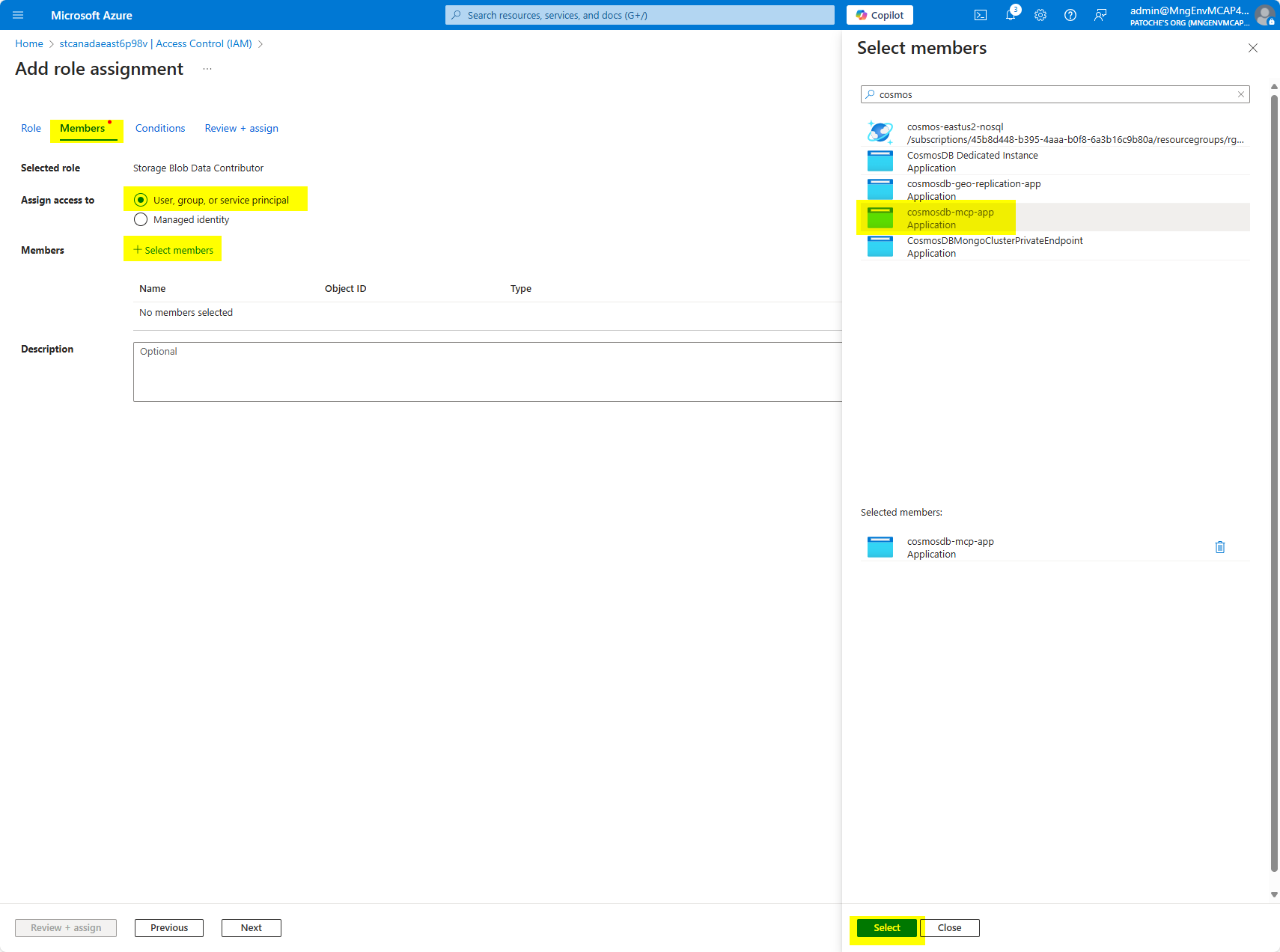Open stcanadaeast6p98v Access Control breadcrumb
This screenshot has height=952, width=1280.
click(156, 43)
